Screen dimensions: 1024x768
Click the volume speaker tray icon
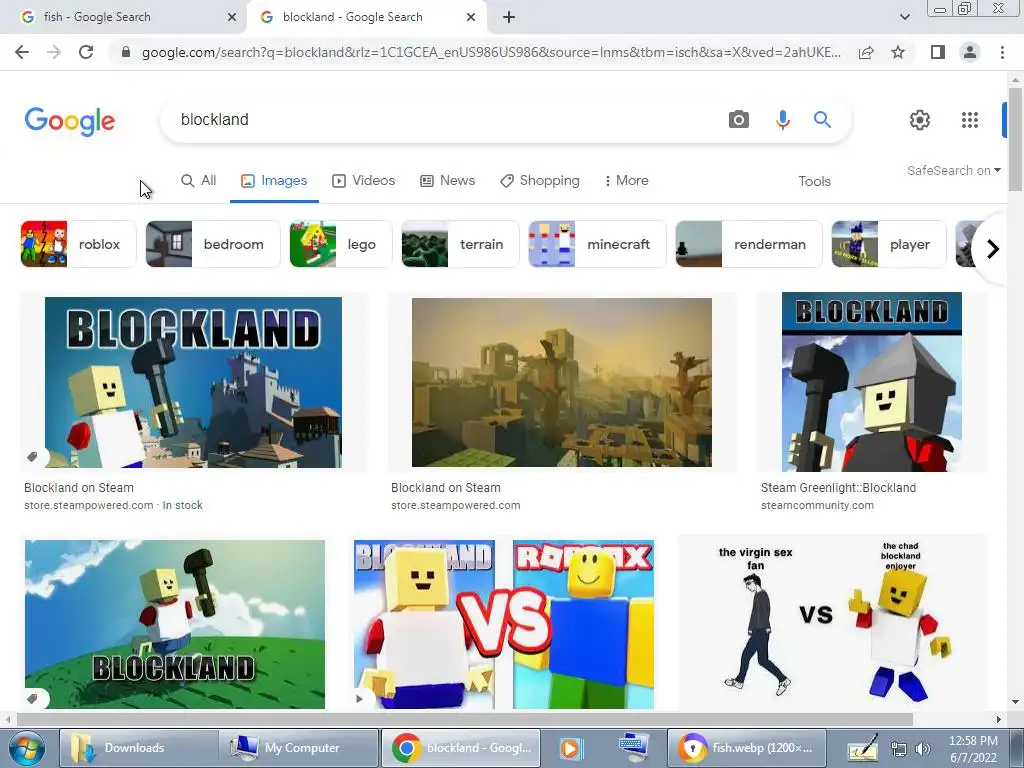tap(923, 748)
